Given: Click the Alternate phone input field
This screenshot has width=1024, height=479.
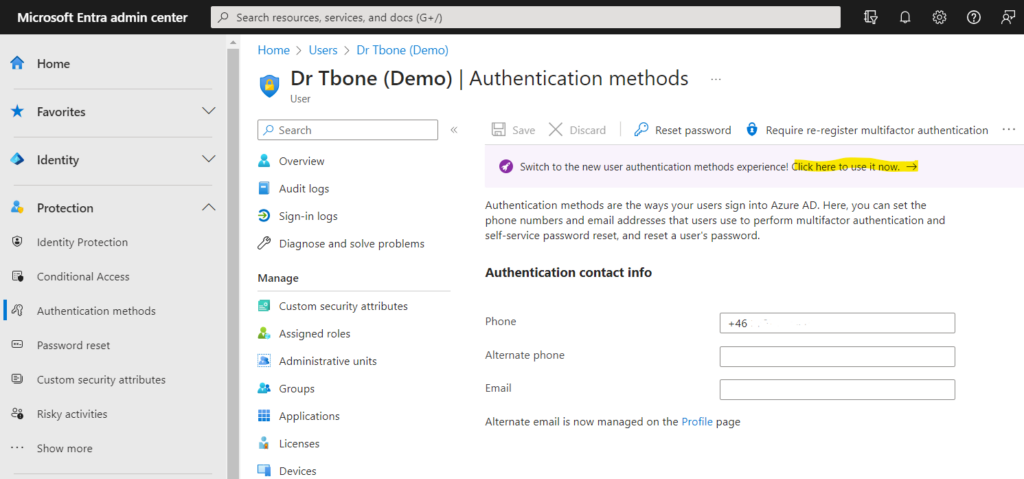Looking at the screenshot, I should [x=837, y=356].
